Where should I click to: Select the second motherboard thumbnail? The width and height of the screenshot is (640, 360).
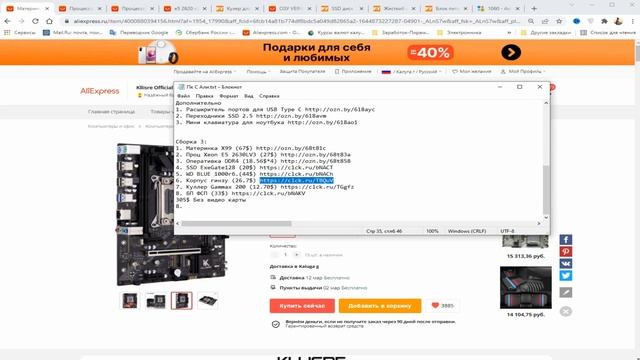click(156, 301)
